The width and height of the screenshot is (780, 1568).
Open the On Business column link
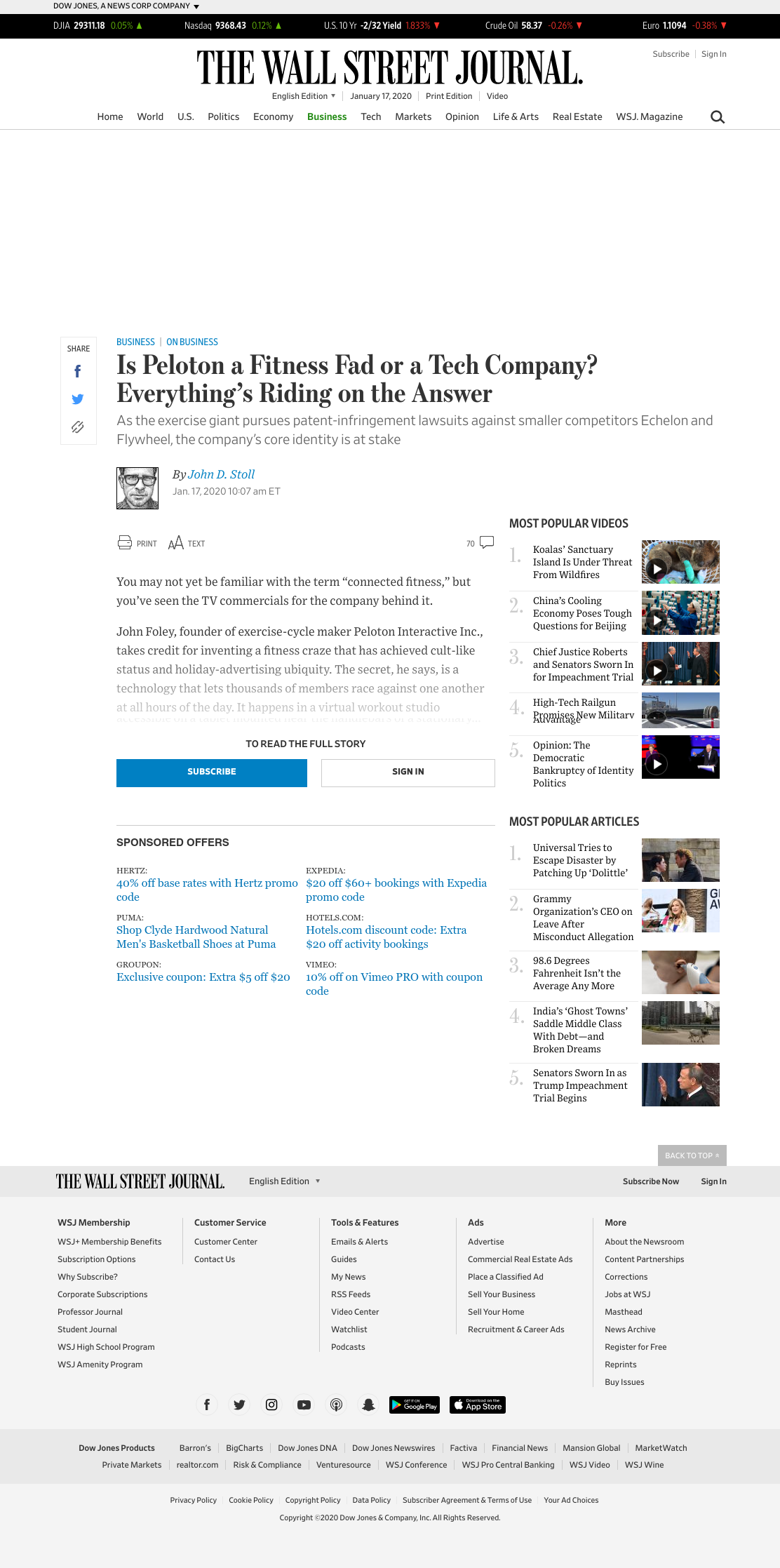192,342
